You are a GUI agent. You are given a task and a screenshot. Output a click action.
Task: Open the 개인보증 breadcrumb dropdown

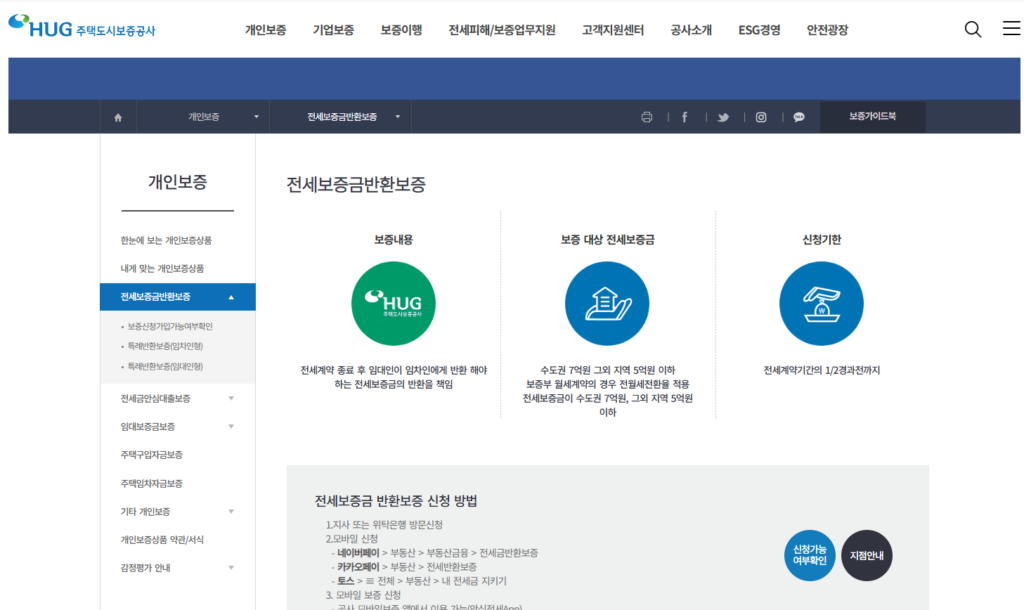(x=203, y=117)
